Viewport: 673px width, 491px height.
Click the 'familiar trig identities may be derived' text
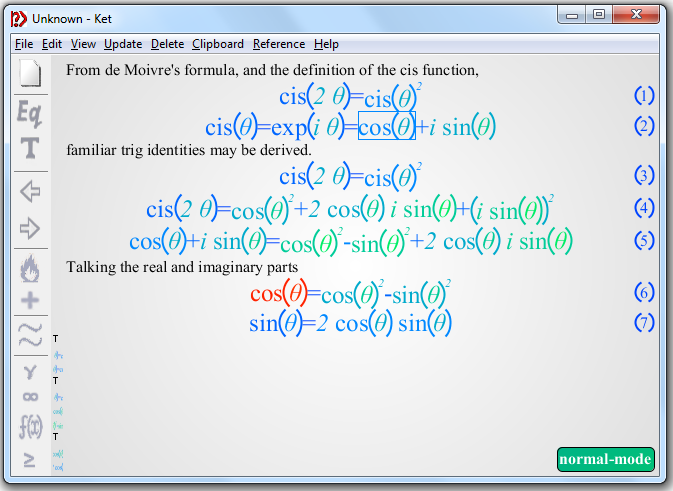(189, 150)
